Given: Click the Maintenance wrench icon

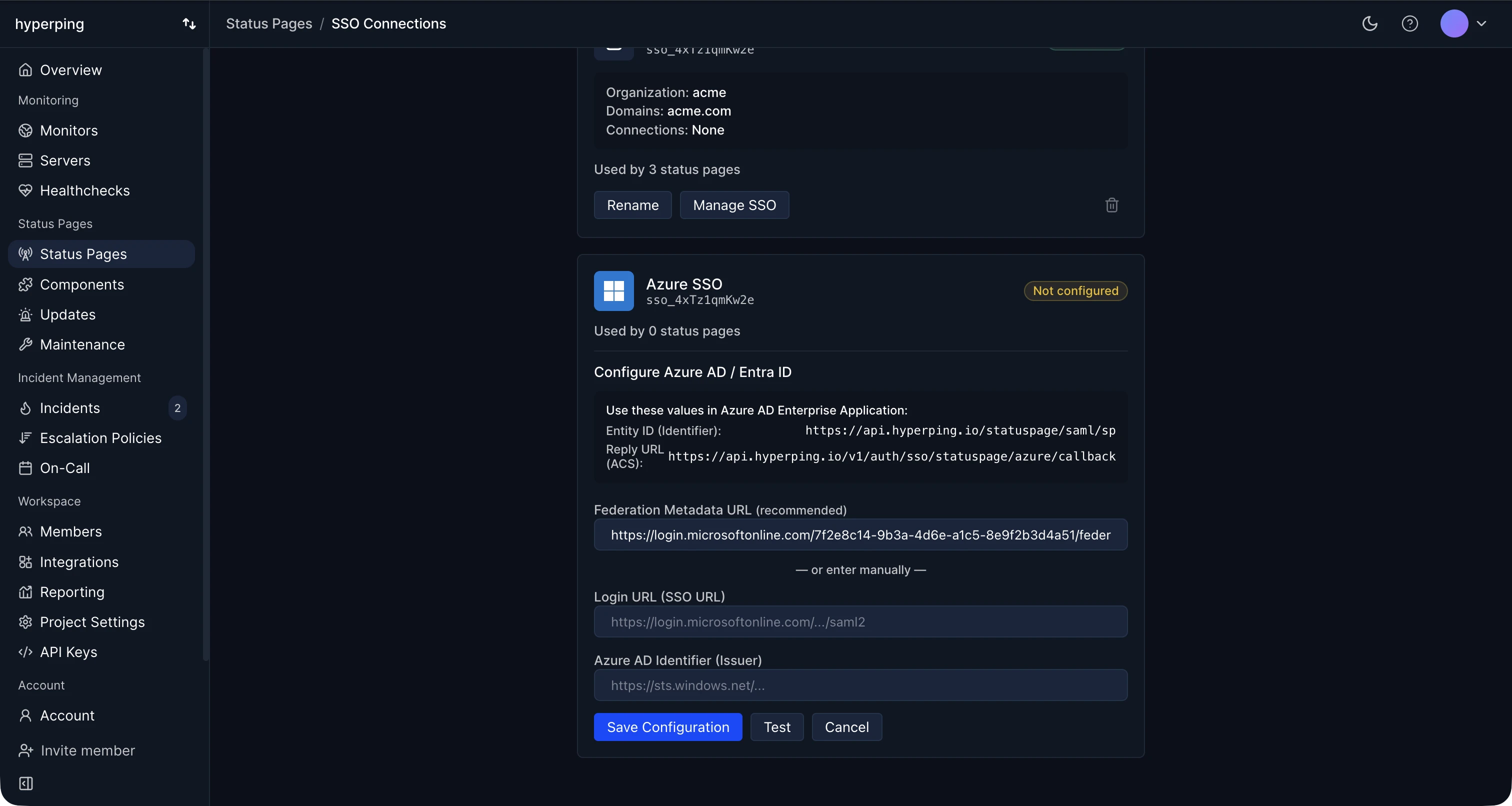Looking at the screenshot, I should click(25, 344).
